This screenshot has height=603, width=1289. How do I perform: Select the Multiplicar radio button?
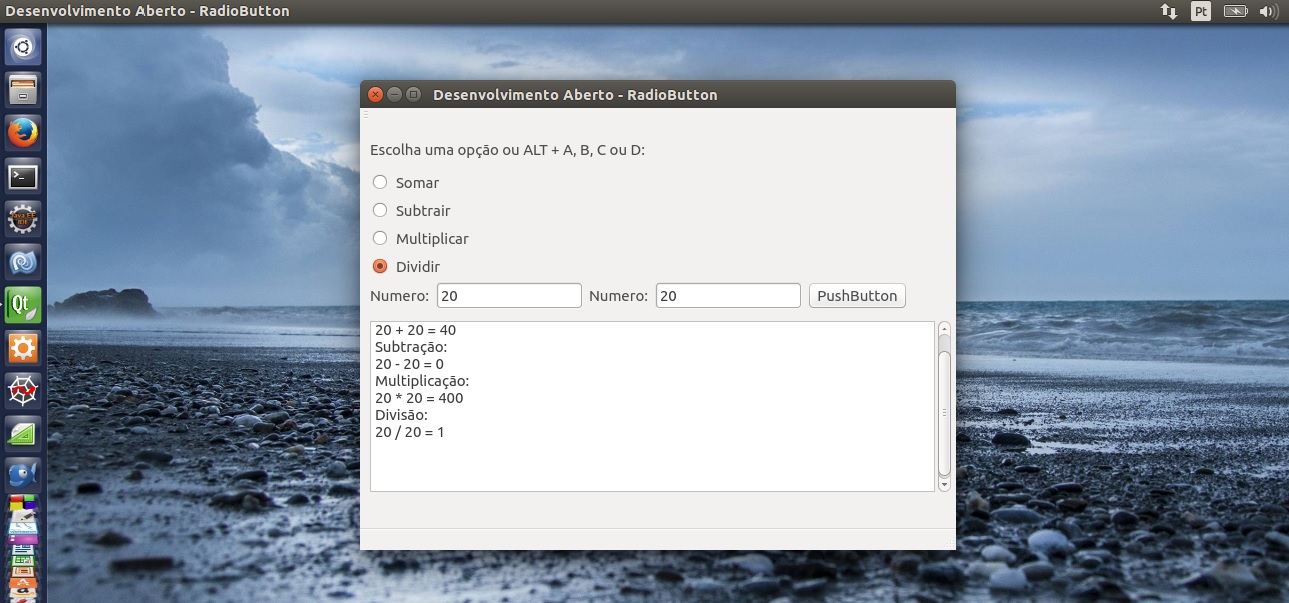380,238
